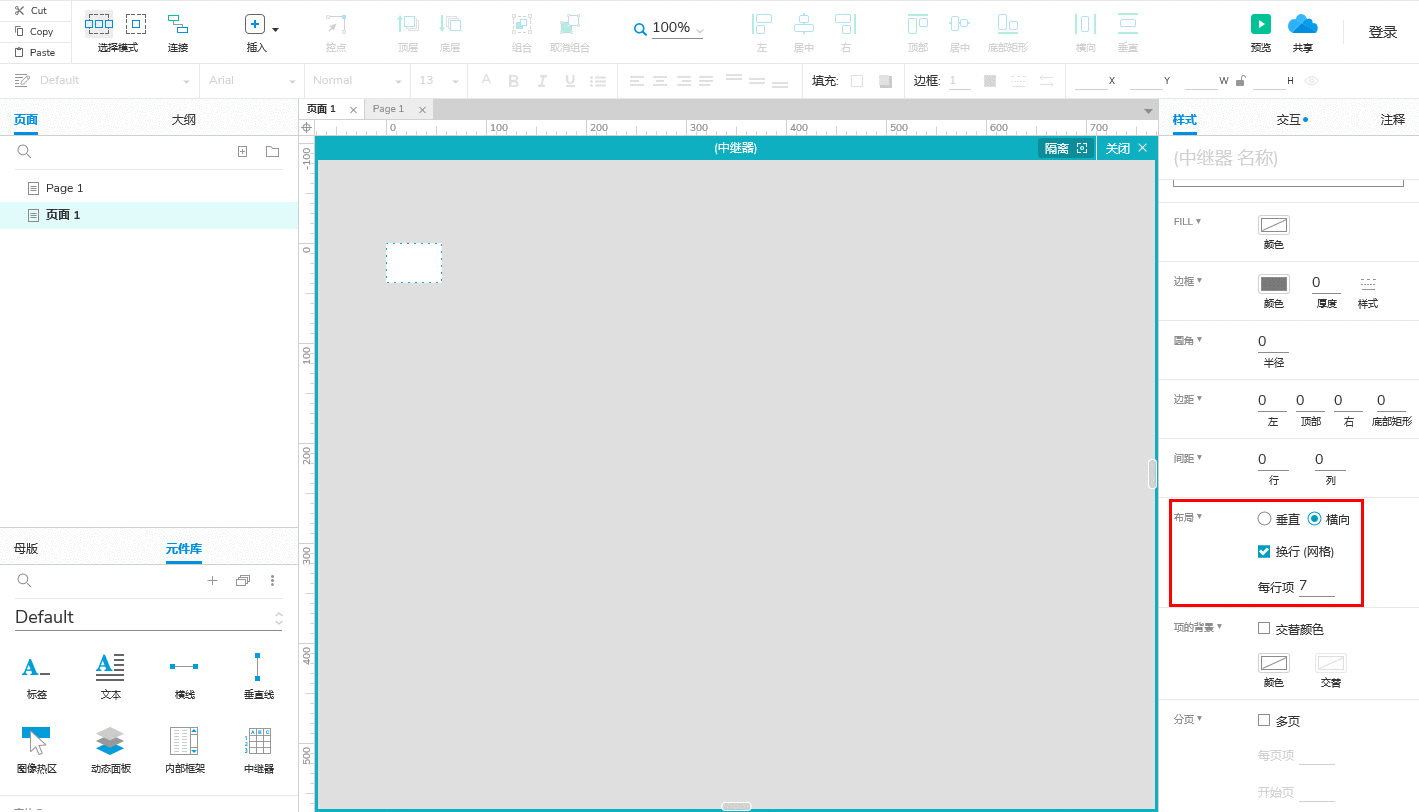The image size is (1419, 812).
Task: Select Page 1 in the pages list
Action: [149, 188]
